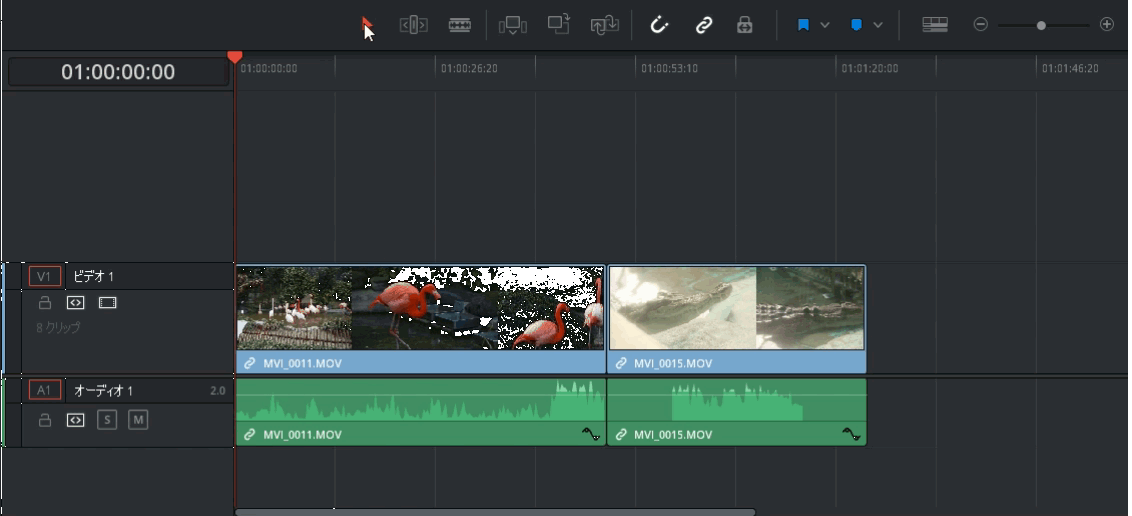Click the timecode field 01:00:00:00

[x=118, y=72]
